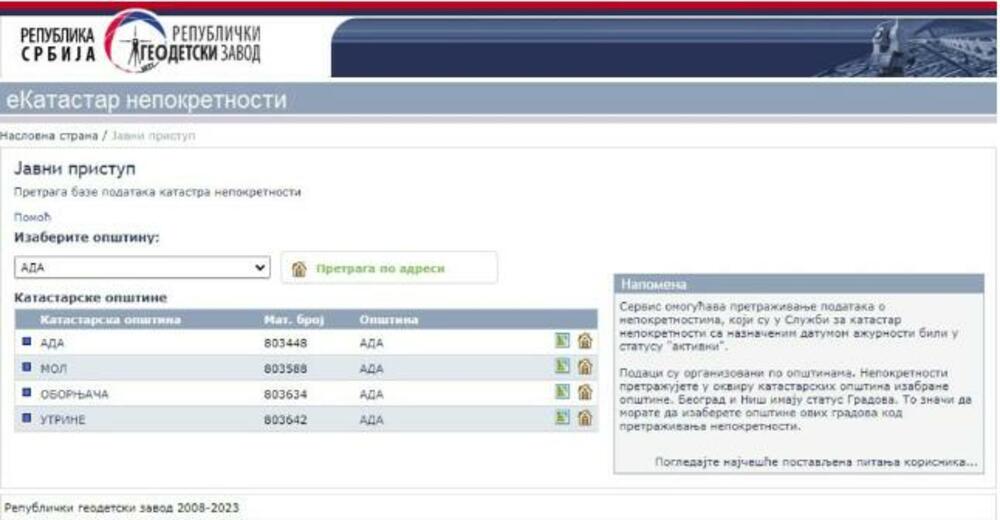Click blue square bullet beside УТРИНЕ
The height and width of the screenshot is (520, 1000).
(x=27, y=418)
